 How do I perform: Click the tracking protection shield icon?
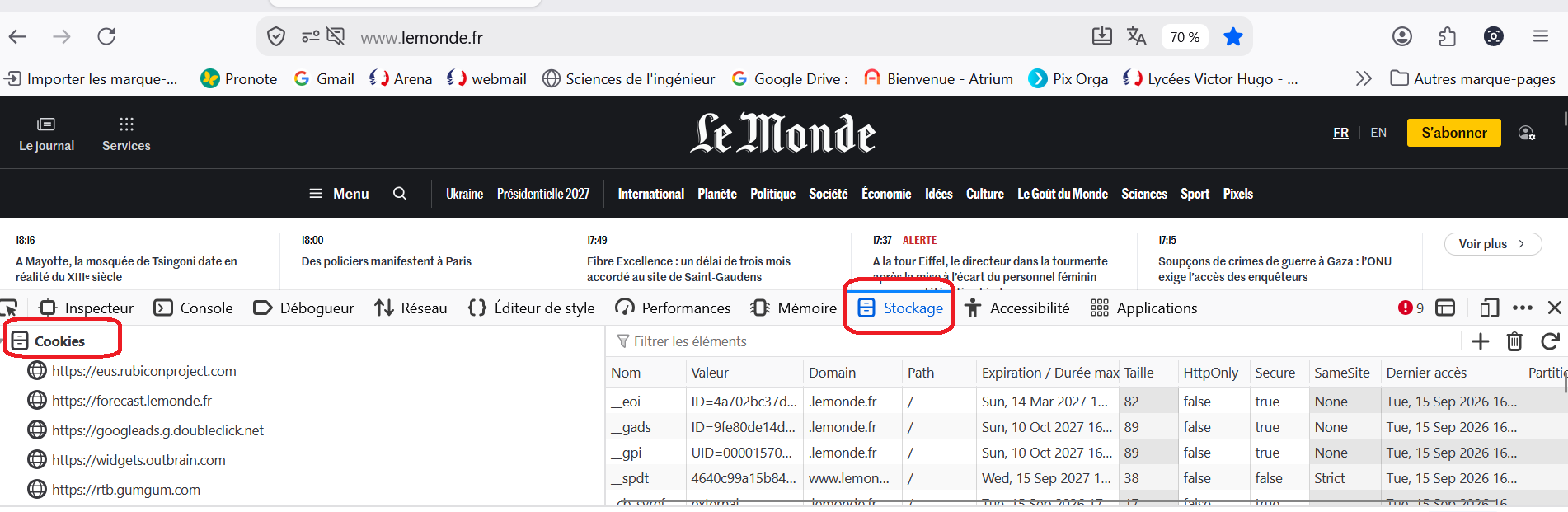[276, 36]
